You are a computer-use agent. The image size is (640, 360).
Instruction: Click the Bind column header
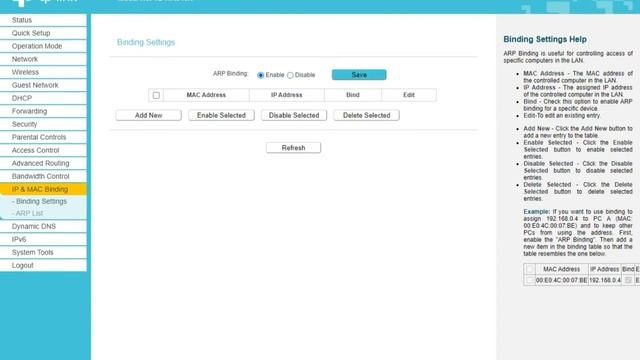click(x=353, y=95)
